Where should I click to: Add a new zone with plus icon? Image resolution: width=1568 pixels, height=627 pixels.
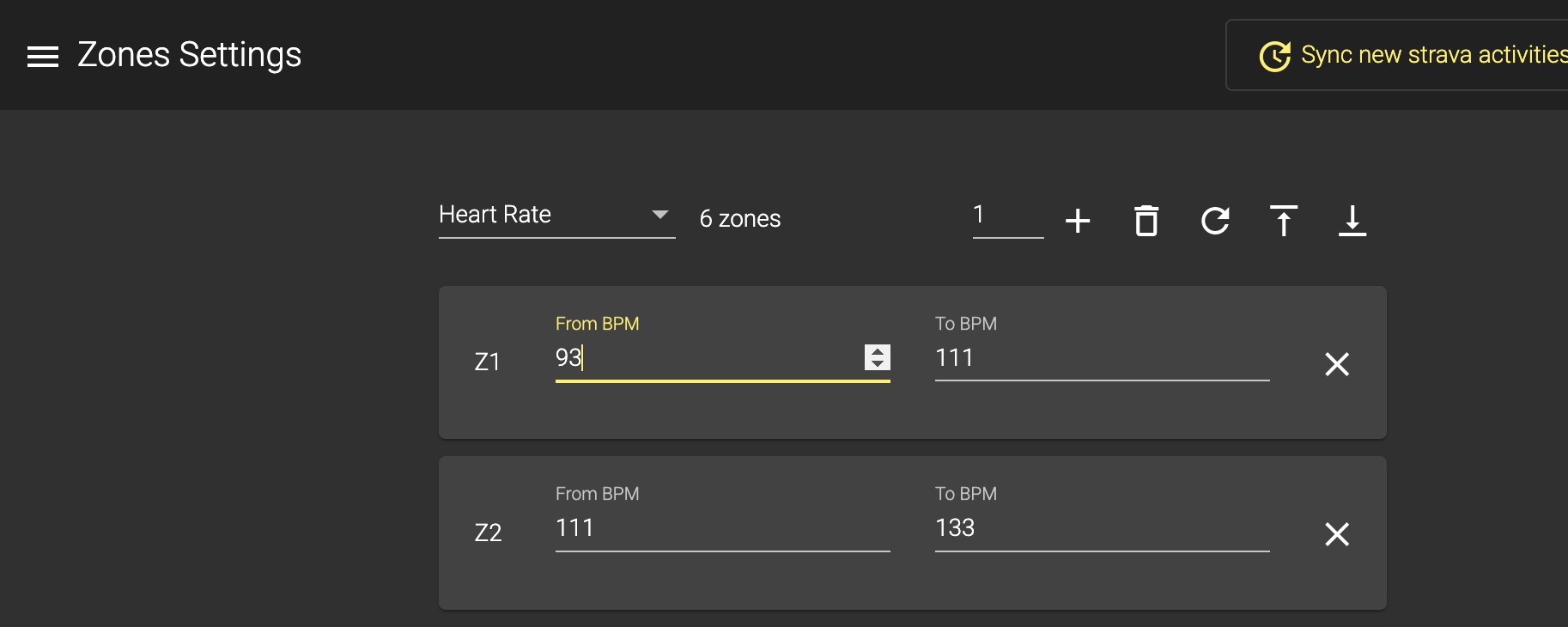pyautogui.click(x=1078, y=221)
